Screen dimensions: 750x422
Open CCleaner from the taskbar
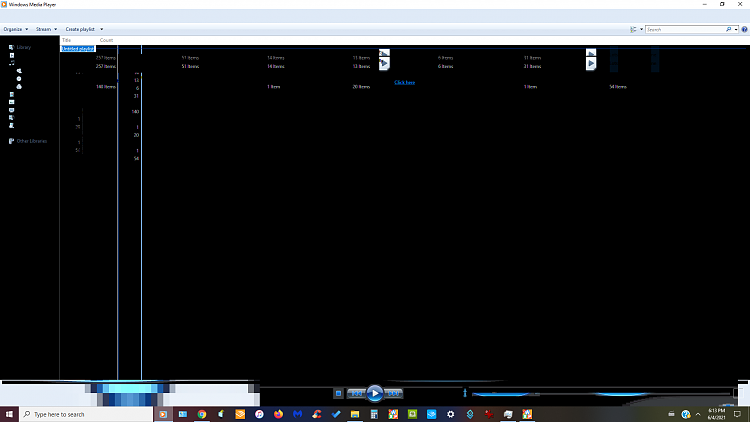click(x=317, y=414)
